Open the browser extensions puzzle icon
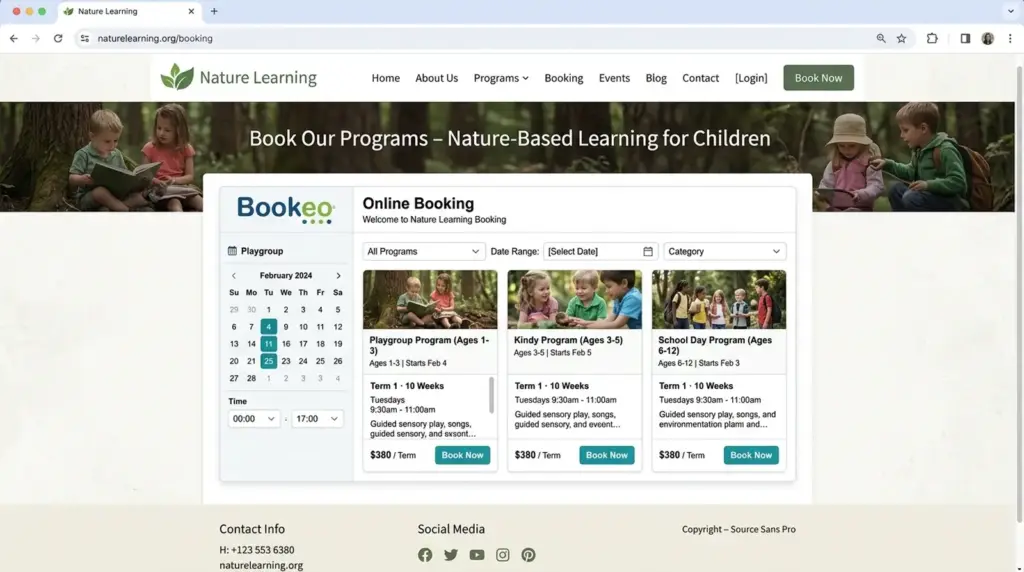Image resolution: width=1024 pixels, height=572 pixels. point(932,39)
